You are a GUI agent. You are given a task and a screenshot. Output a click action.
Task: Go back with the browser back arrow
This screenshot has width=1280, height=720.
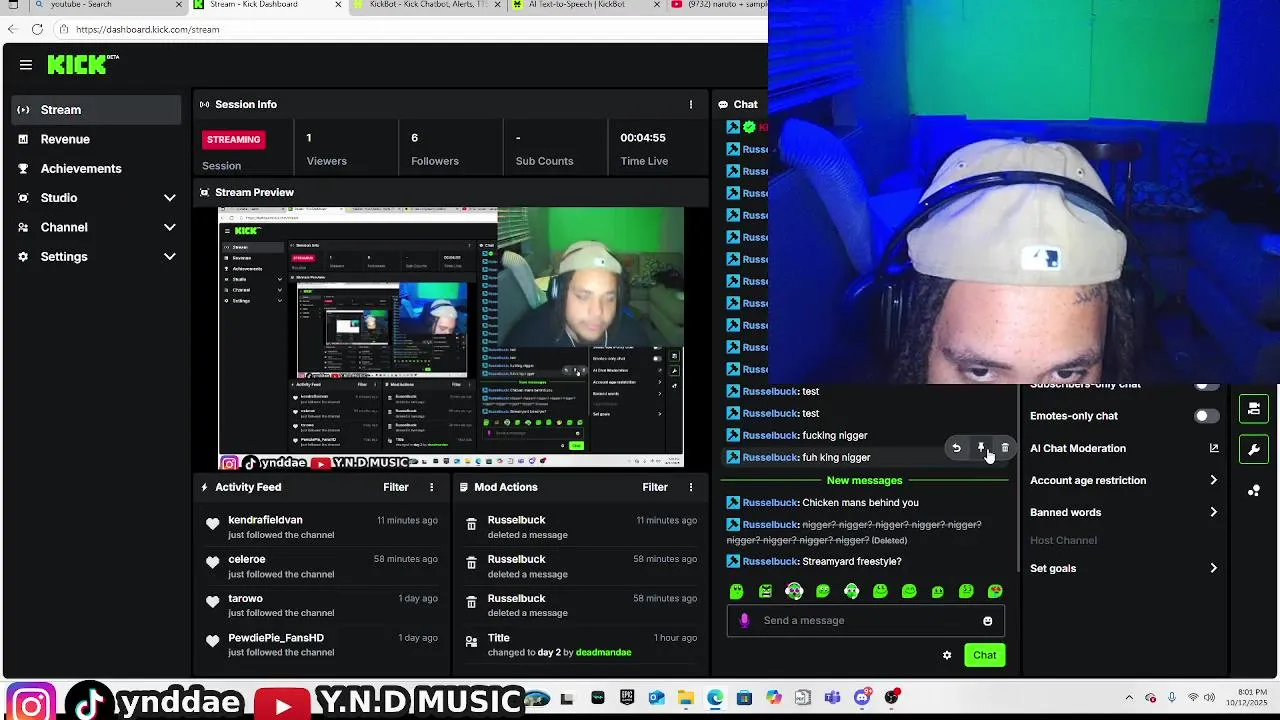point(13,29)
